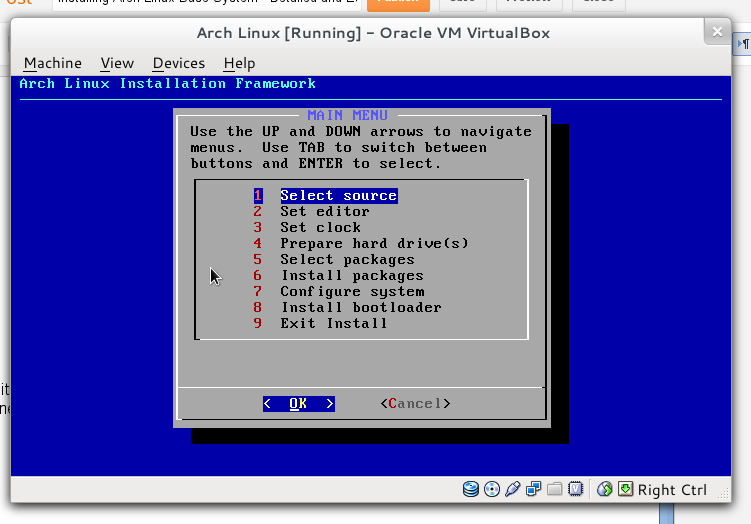The width and height of the screenshot is (751, 524).
Task: Click the virtualization features chip icon
Action: (576, 489)
